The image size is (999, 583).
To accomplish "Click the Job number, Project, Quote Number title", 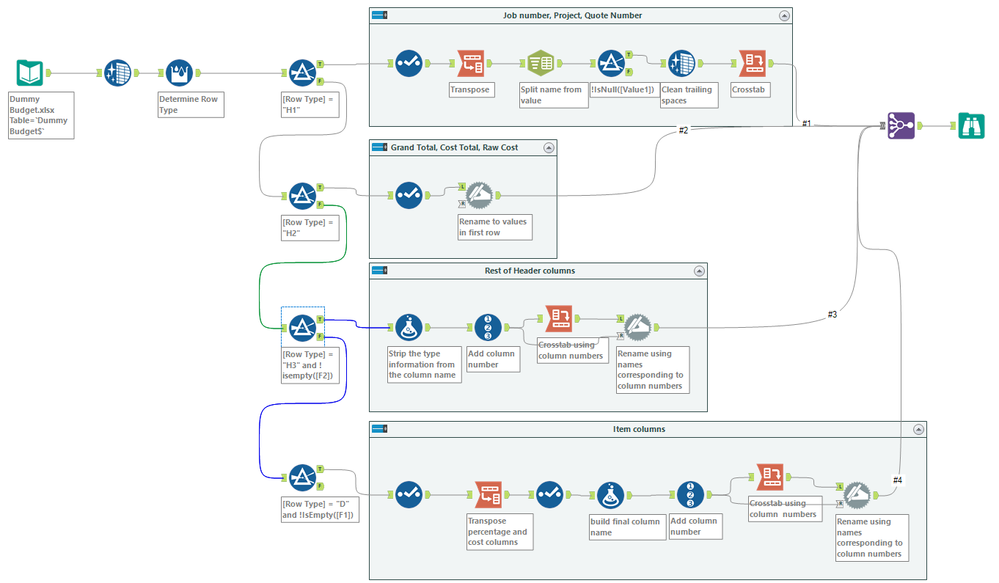I will [x=572, y=15].
